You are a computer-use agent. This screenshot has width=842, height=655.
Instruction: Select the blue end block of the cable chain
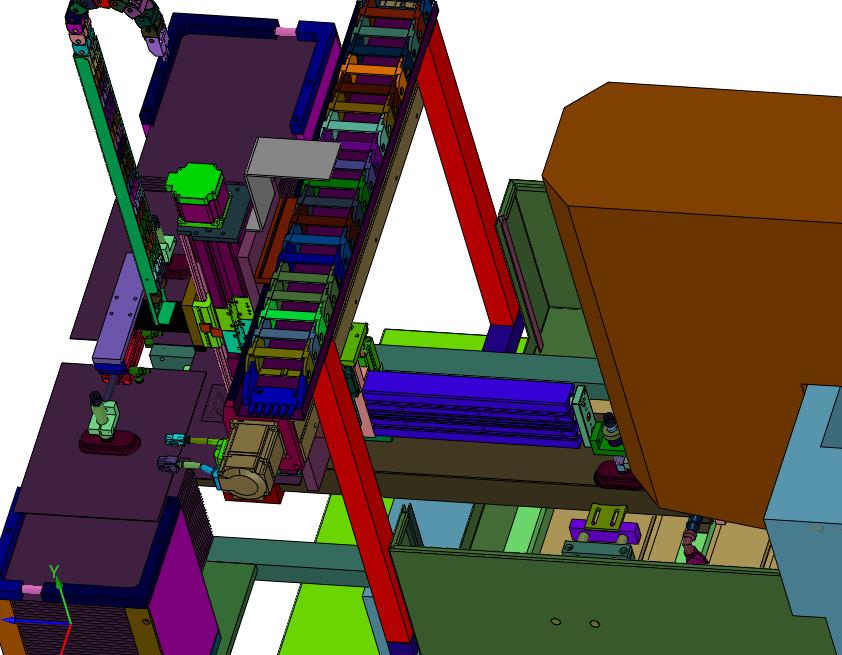[275, 396]
